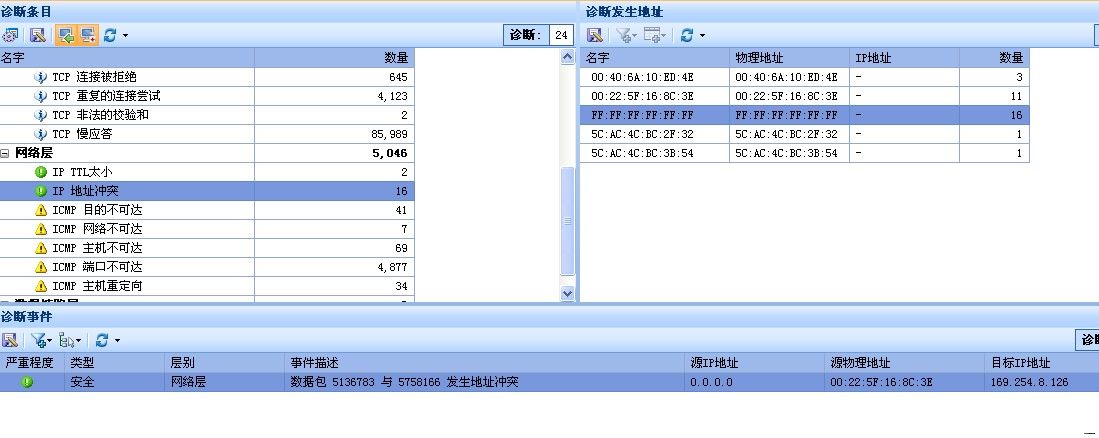The image size is (1099, 438).
Task: Click info icon beside TCP 连接被拒绝
Action: point(41,77)
